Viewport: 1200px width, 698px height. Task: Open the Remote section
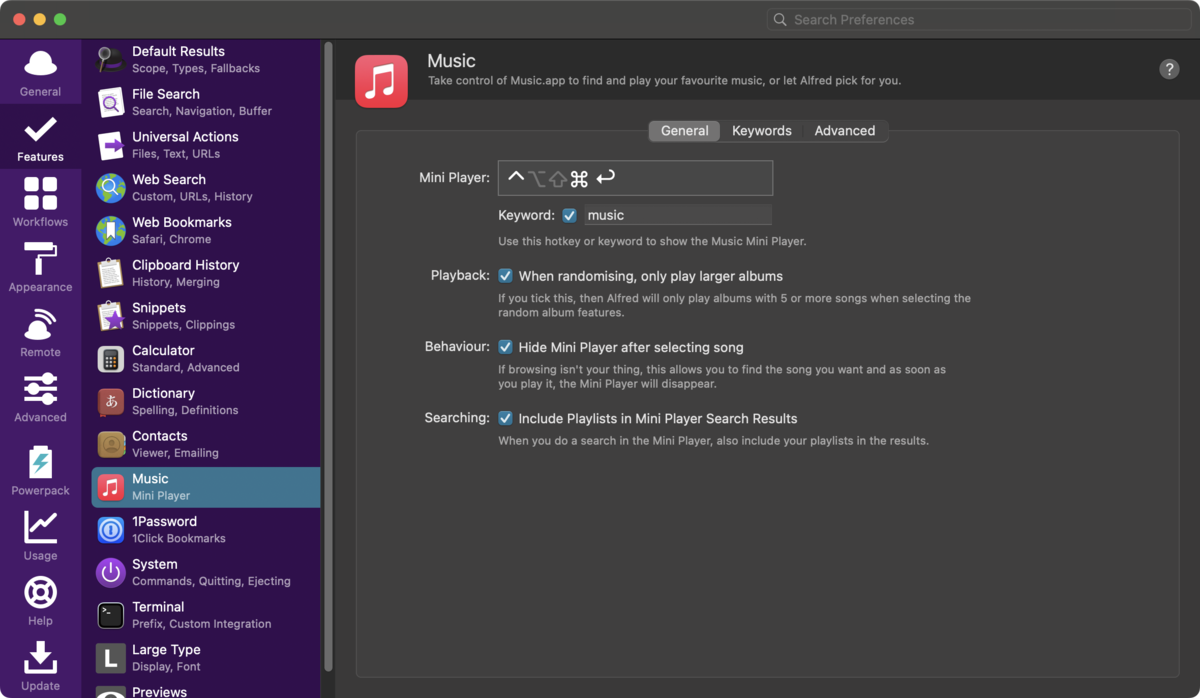(40, 332)
